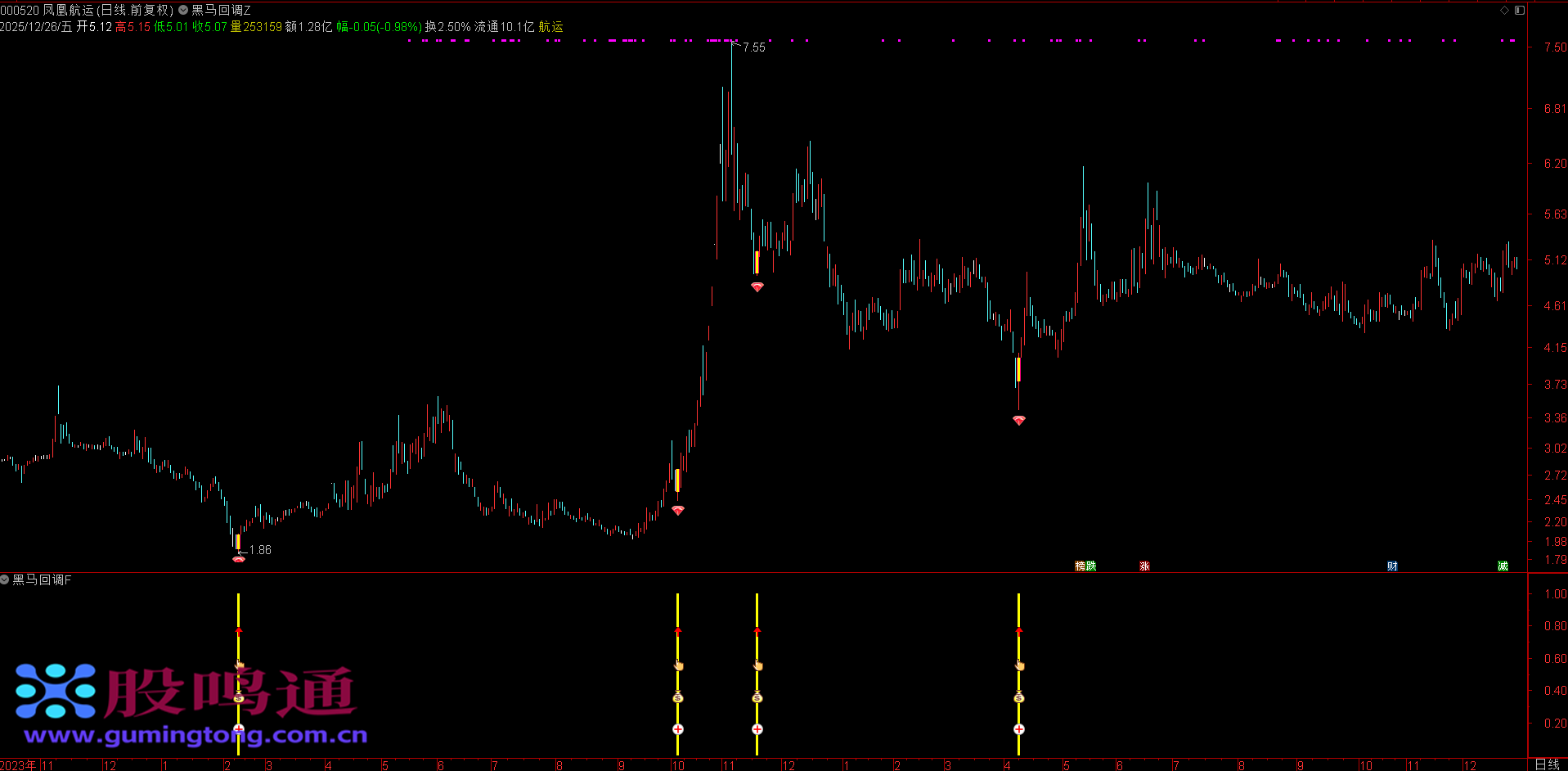
Task: Click the 2023年 year label on time axis
Action: [19, 765]
